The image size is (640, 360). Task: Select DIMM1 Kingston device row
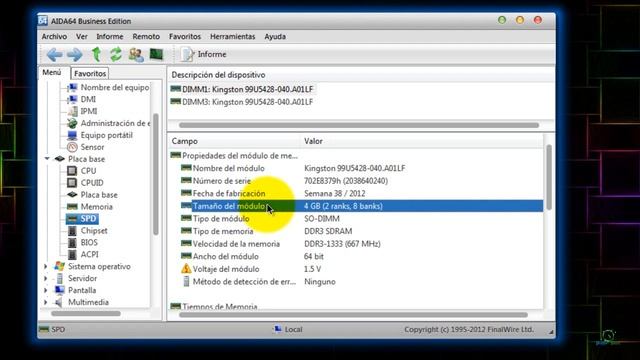coord(242,89)
